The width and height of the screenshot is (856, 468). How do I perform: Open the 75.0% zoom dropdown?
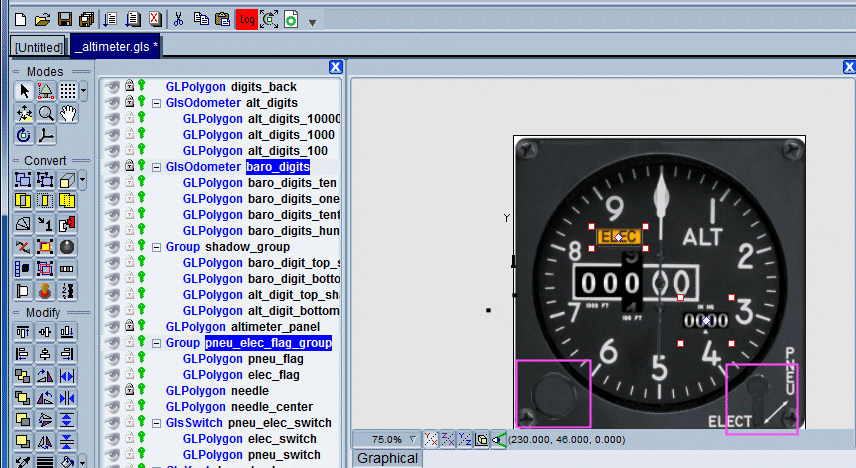(414, 439)
